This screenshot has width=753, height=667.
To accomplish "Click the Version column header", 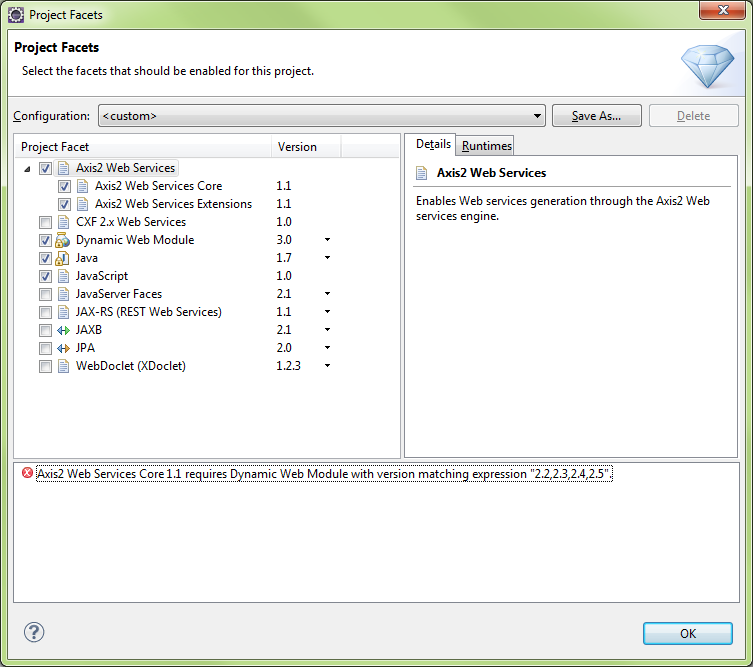I will (x=306, y=146).
